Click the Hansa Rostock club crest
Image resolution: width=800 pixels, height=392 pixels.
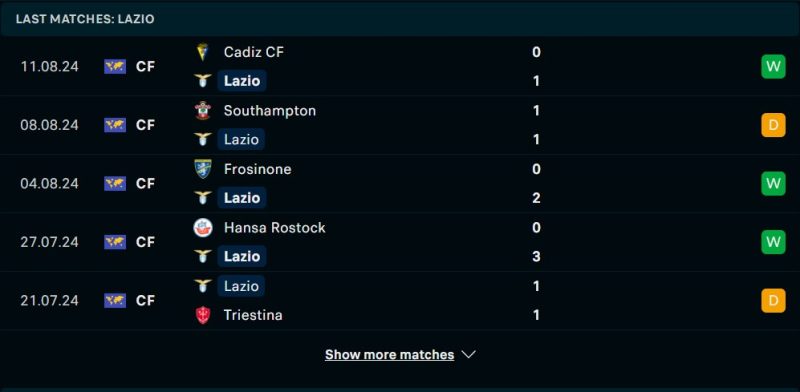(x=203, y=227)
